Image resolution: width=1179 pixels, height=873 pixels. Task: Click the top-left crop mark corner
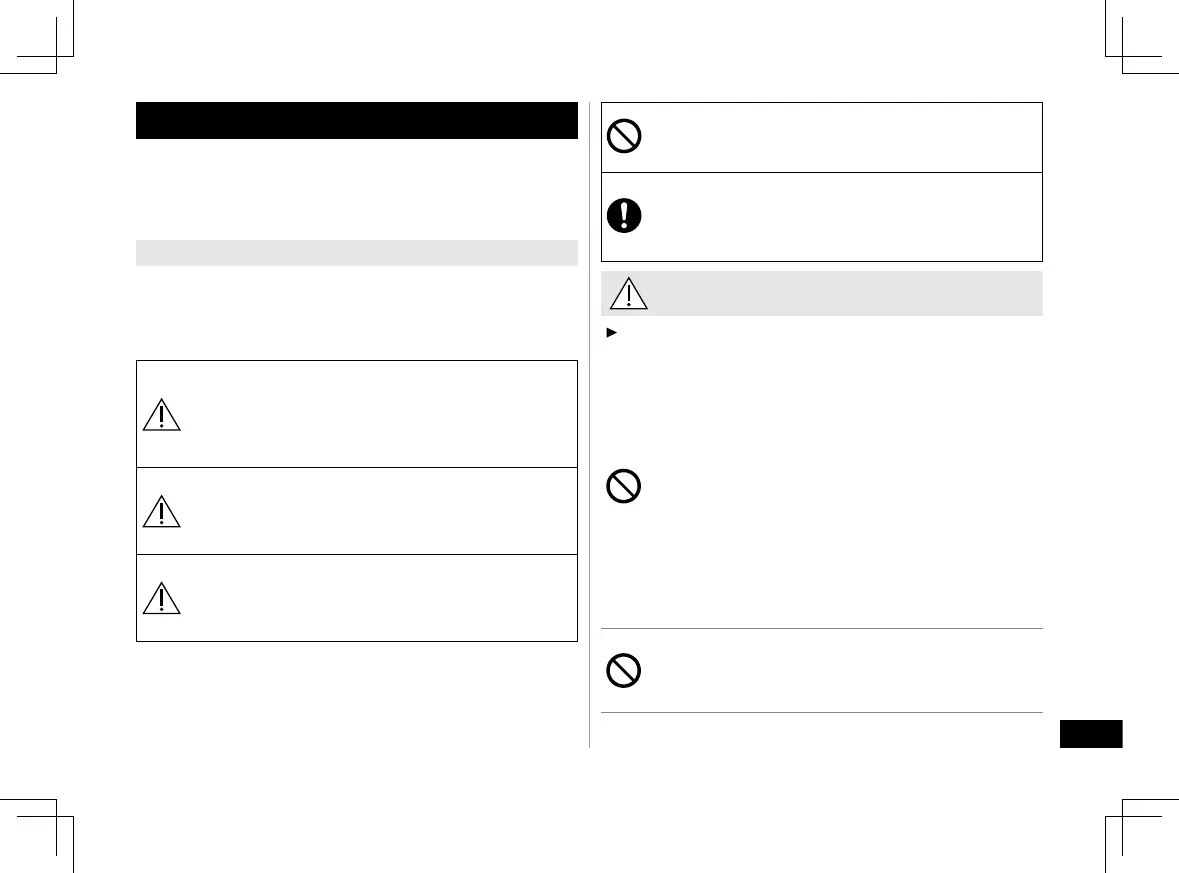pos(57,56)
